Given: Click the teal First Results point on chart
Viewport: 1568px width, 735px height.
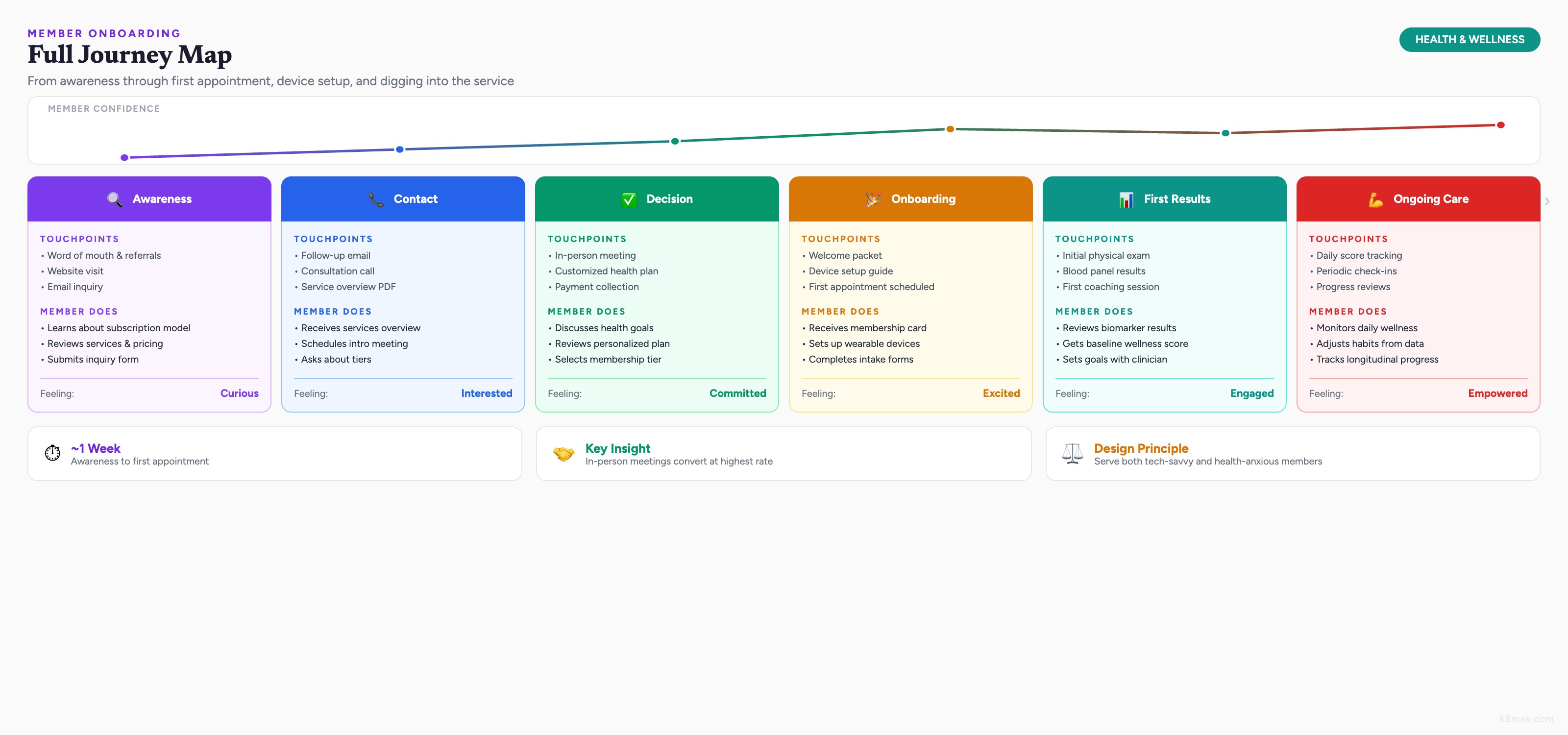Looking at the screenshot, I should click(x=1225, y=133).
